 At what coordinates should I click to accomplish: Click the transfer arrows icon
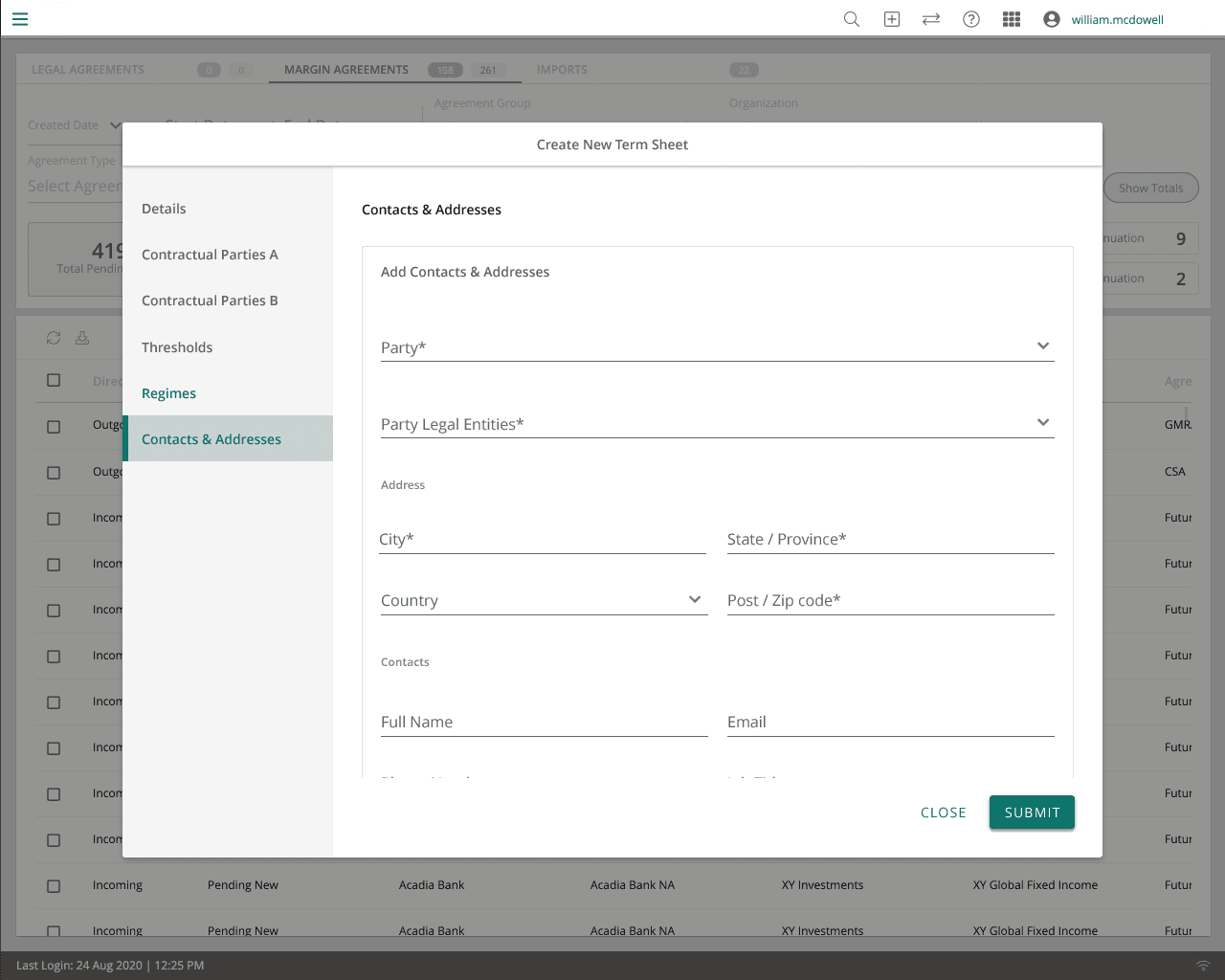pyautogui.click(x=930, y=19)
